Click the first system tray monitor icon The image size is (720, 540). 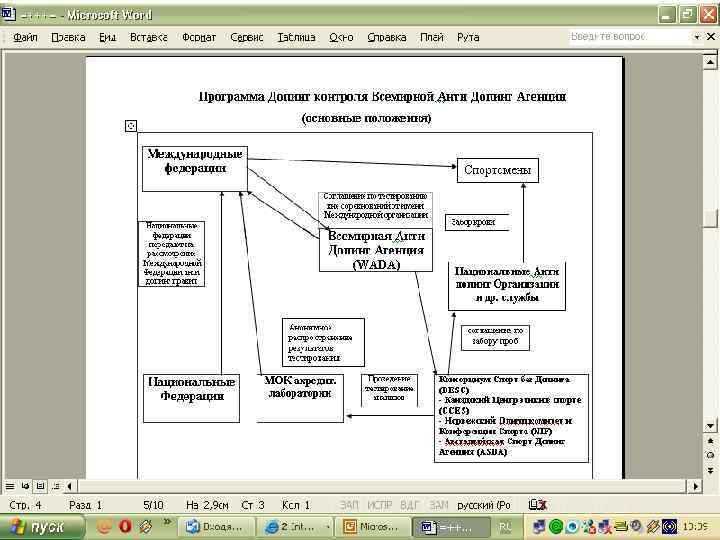[x=540, y=526]
